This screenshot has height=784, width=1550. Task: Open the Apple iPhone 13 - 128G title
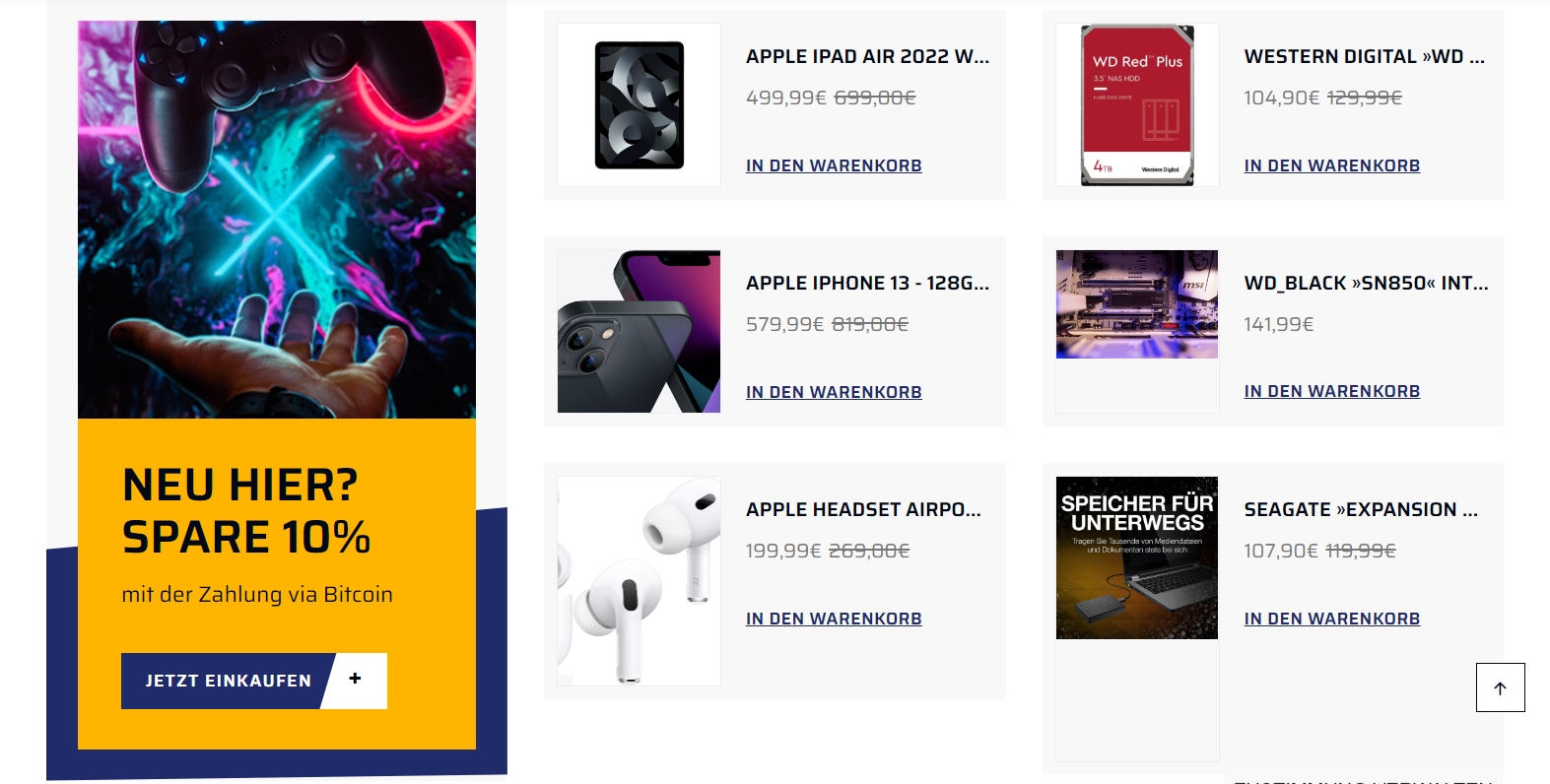tap(868, 283)
